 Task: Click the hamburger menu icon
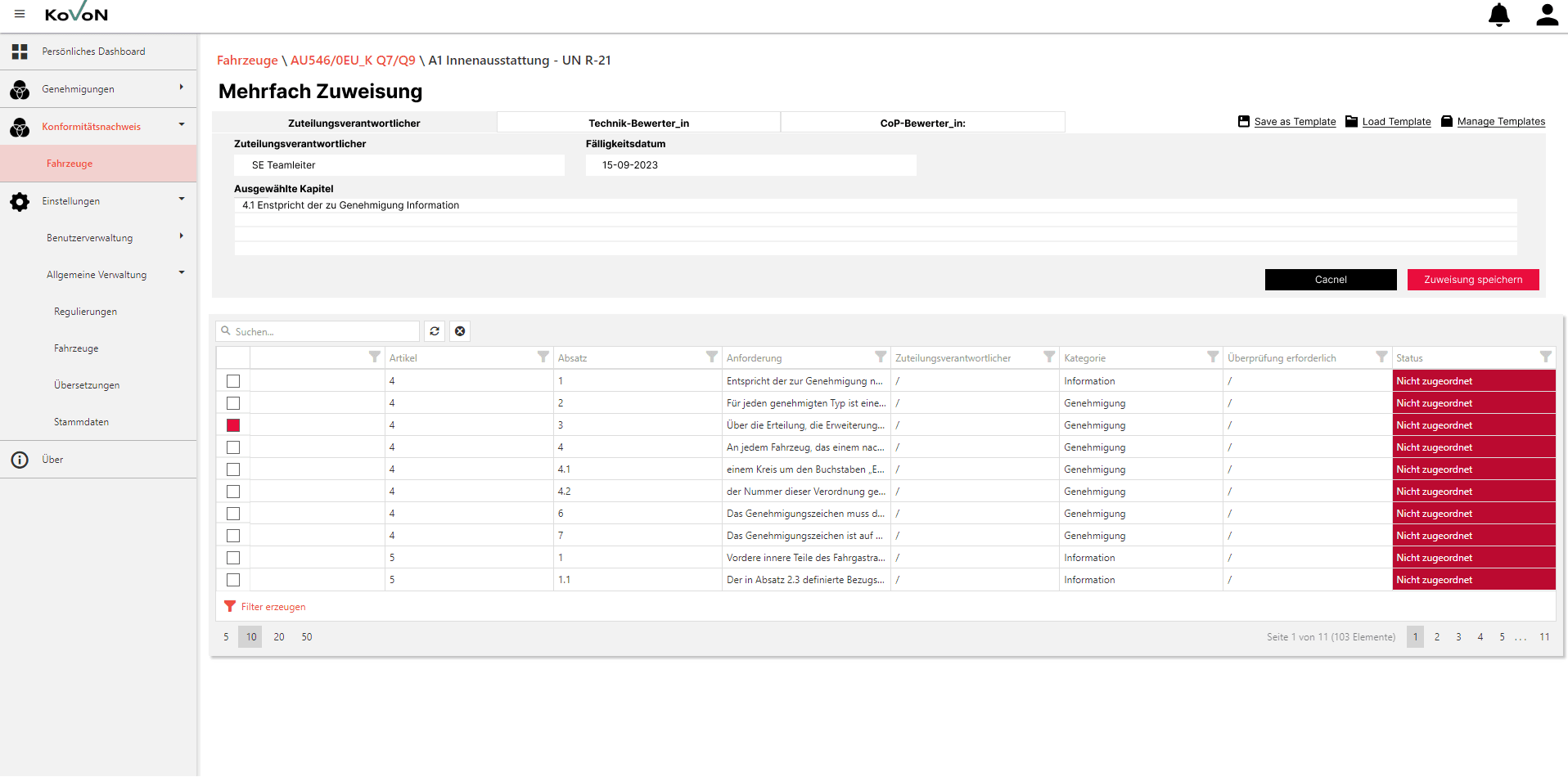(x=20, y=14)
